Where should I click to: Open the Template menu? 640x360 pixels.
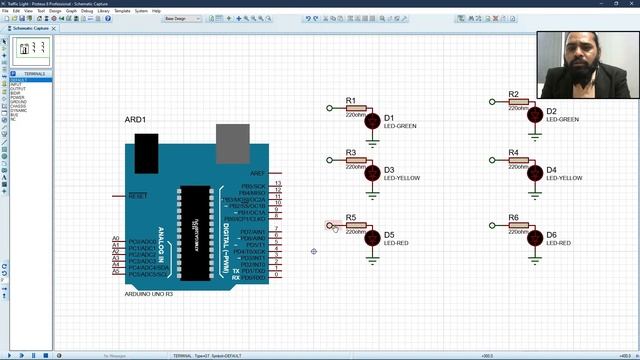pos(122,11)
